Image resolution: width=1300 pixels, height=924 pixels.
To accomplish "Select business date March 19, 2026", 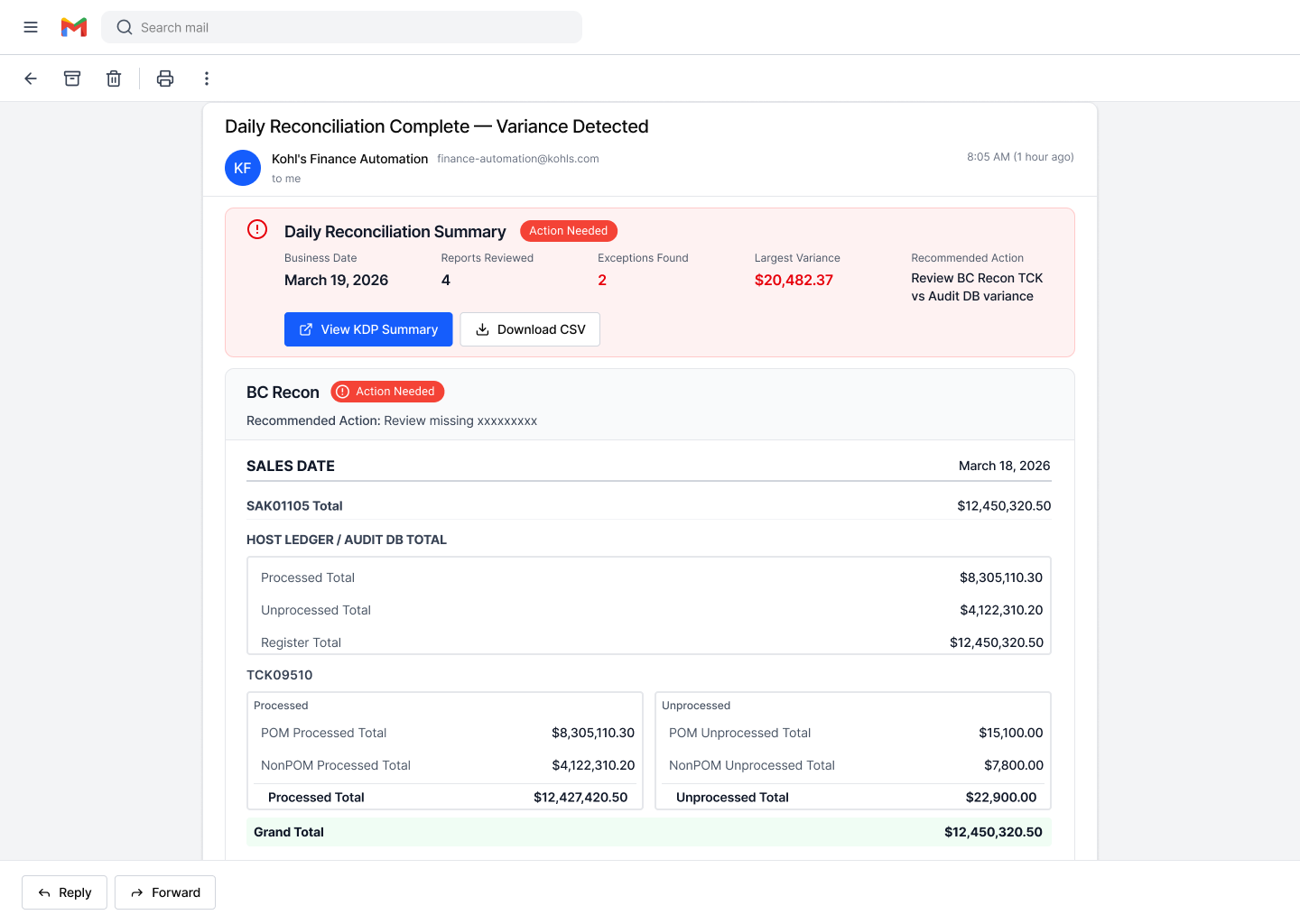I will [x=336, y=280].
